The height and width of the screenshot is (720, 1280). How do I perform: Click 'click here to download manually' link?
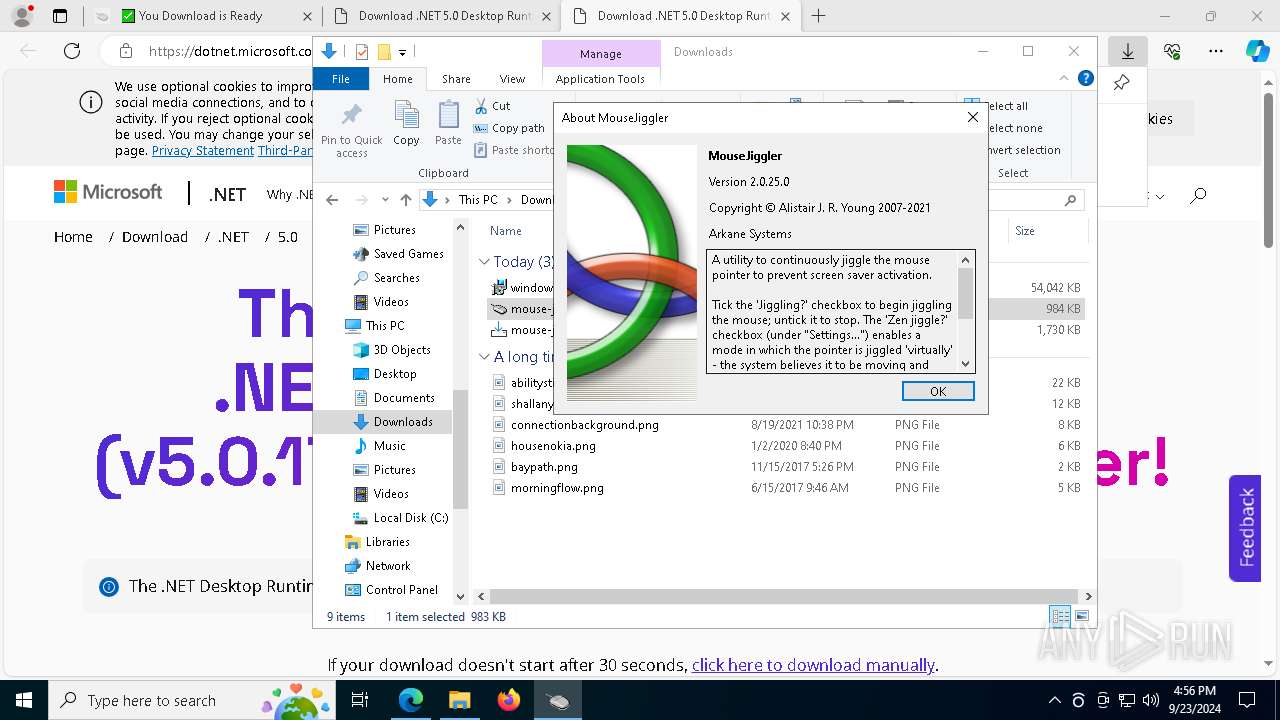click(x=813, y=665)
